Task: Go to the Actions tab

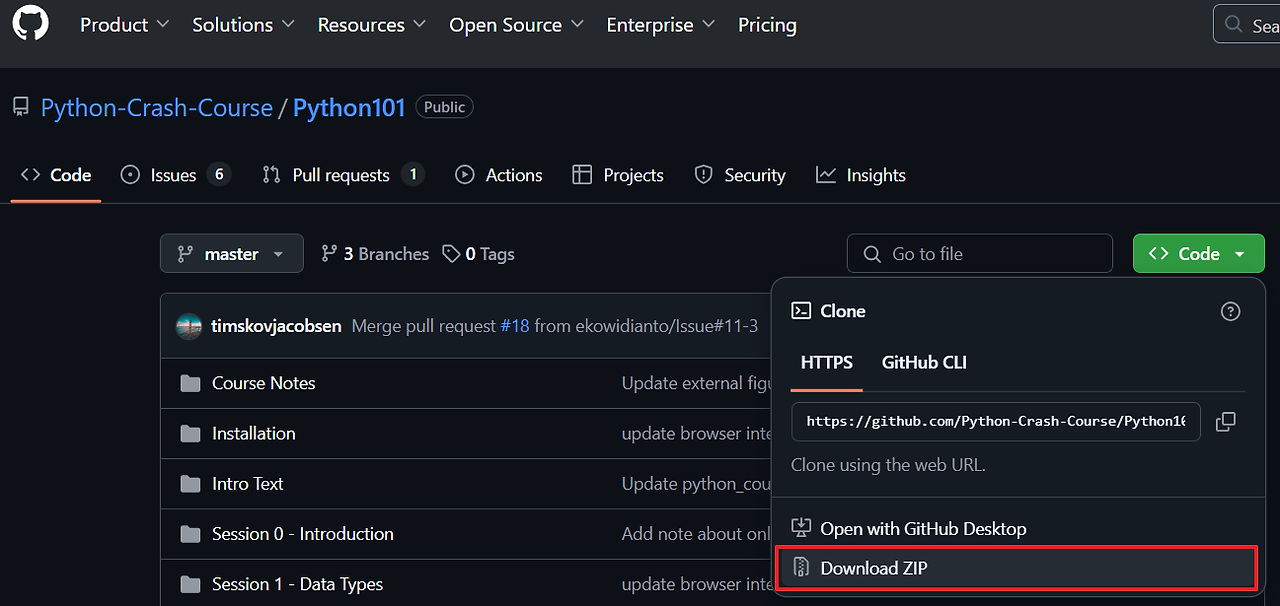Action: [x=498, y=175]
